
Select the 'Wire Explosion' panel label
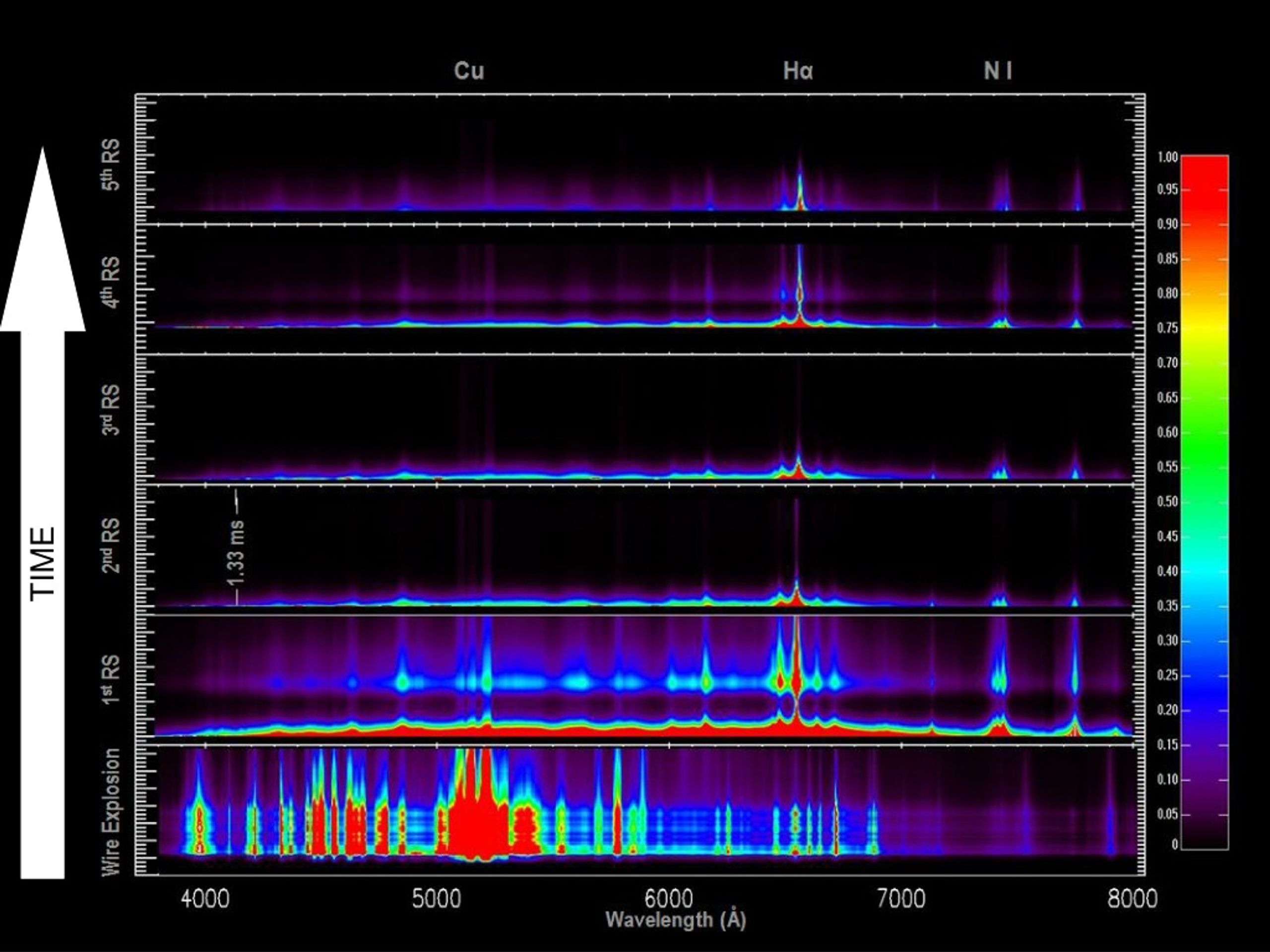pos(110,811)
